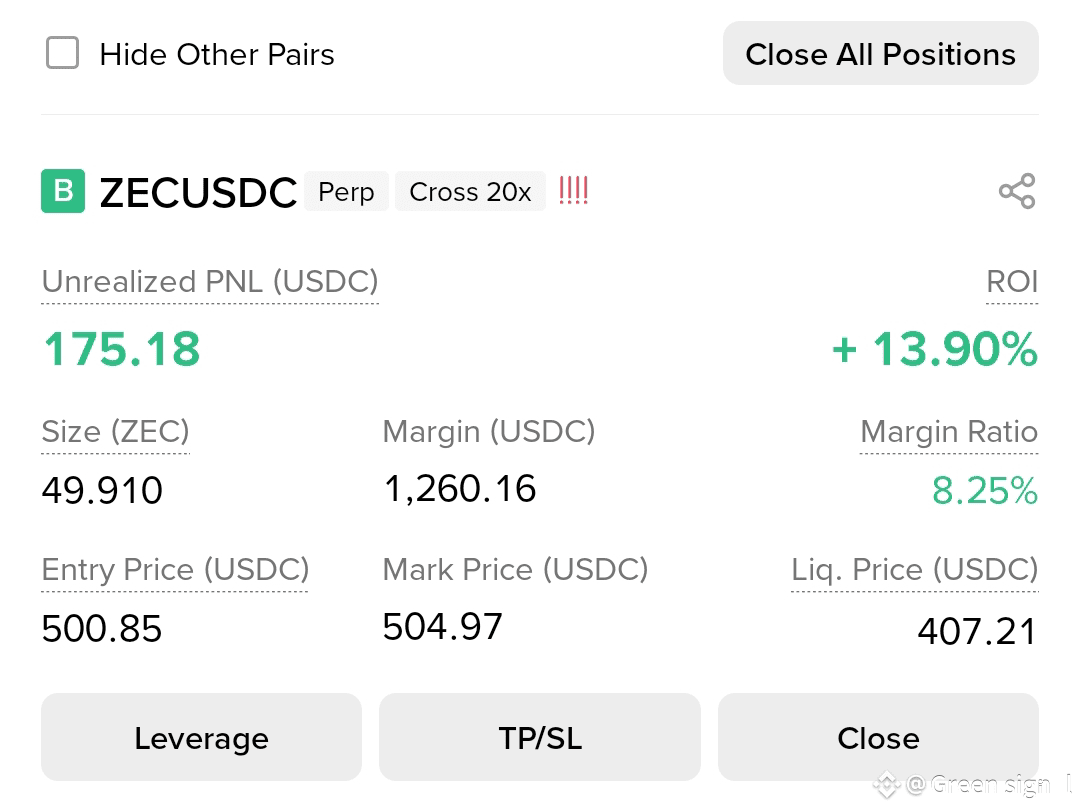Screen dimensions: 1080x810
Task: Click the Liq. Price (USDC) label
Action: click(x=915, y=570)
